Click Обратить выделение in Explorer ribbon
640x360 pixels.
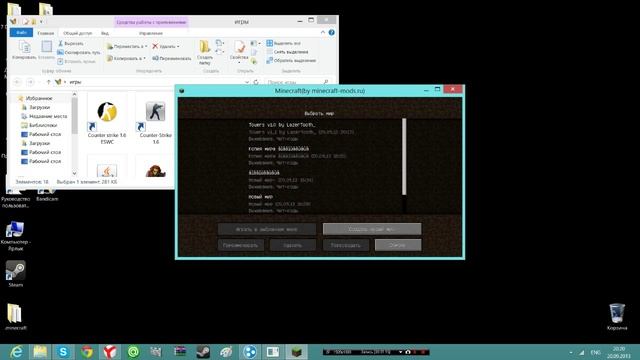pyautogui.click(x=291, y=60)
